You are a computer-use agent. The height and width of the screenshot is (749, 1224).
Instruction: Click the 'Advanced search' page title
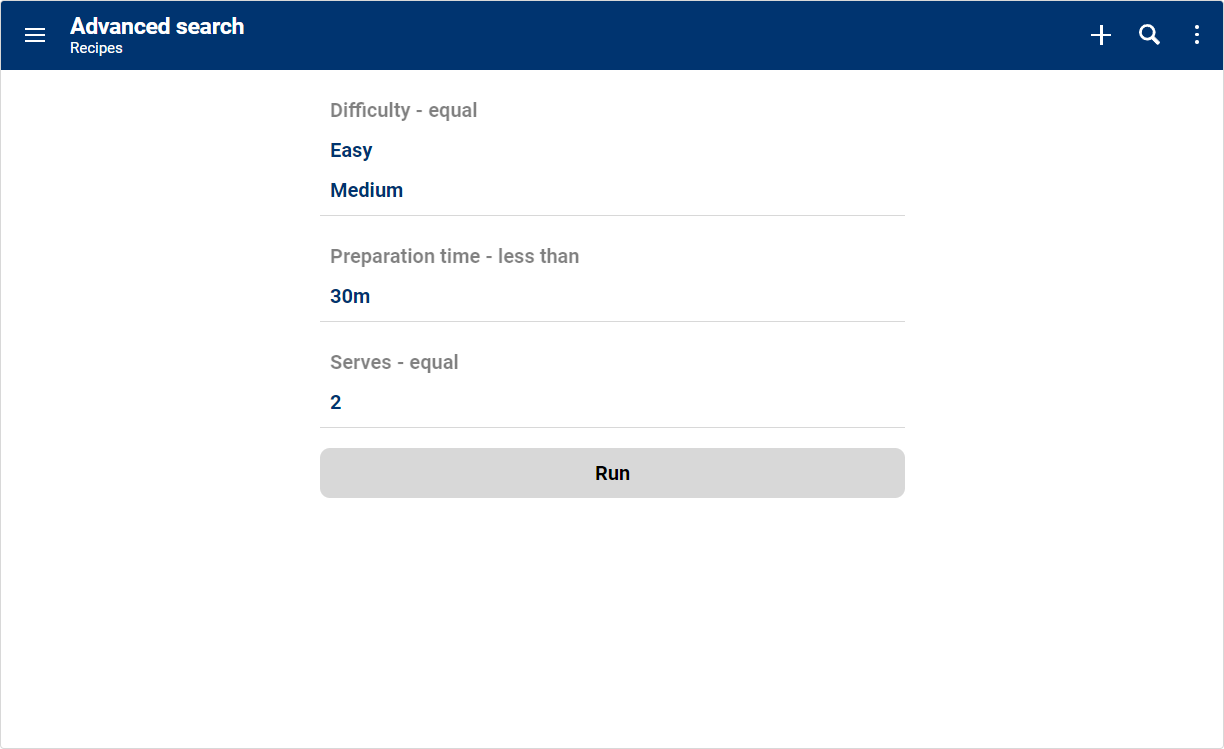[157, 26]
